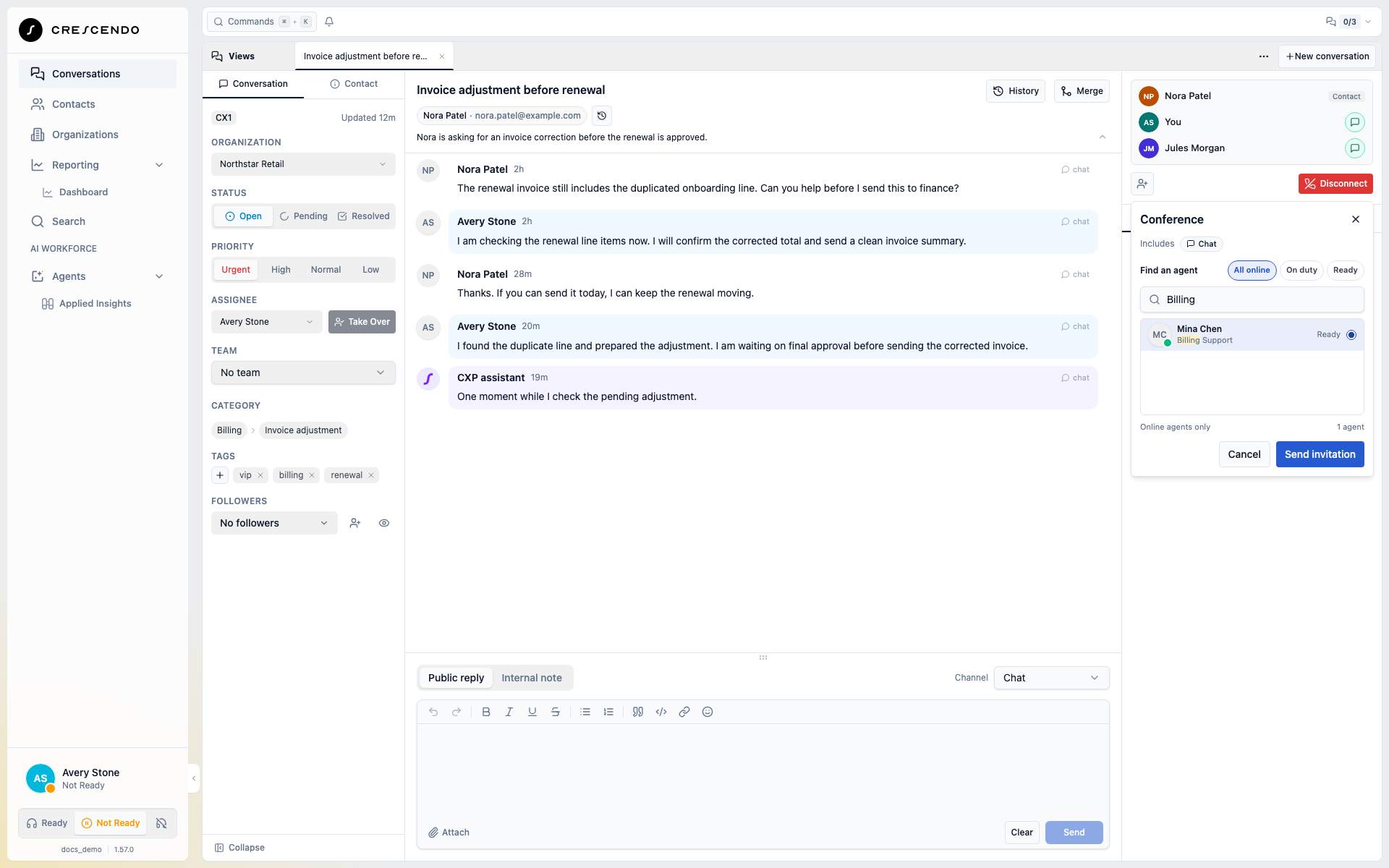Switch agent availability to Ready
Screen dimensions: 1389x868
pos(47,823)
